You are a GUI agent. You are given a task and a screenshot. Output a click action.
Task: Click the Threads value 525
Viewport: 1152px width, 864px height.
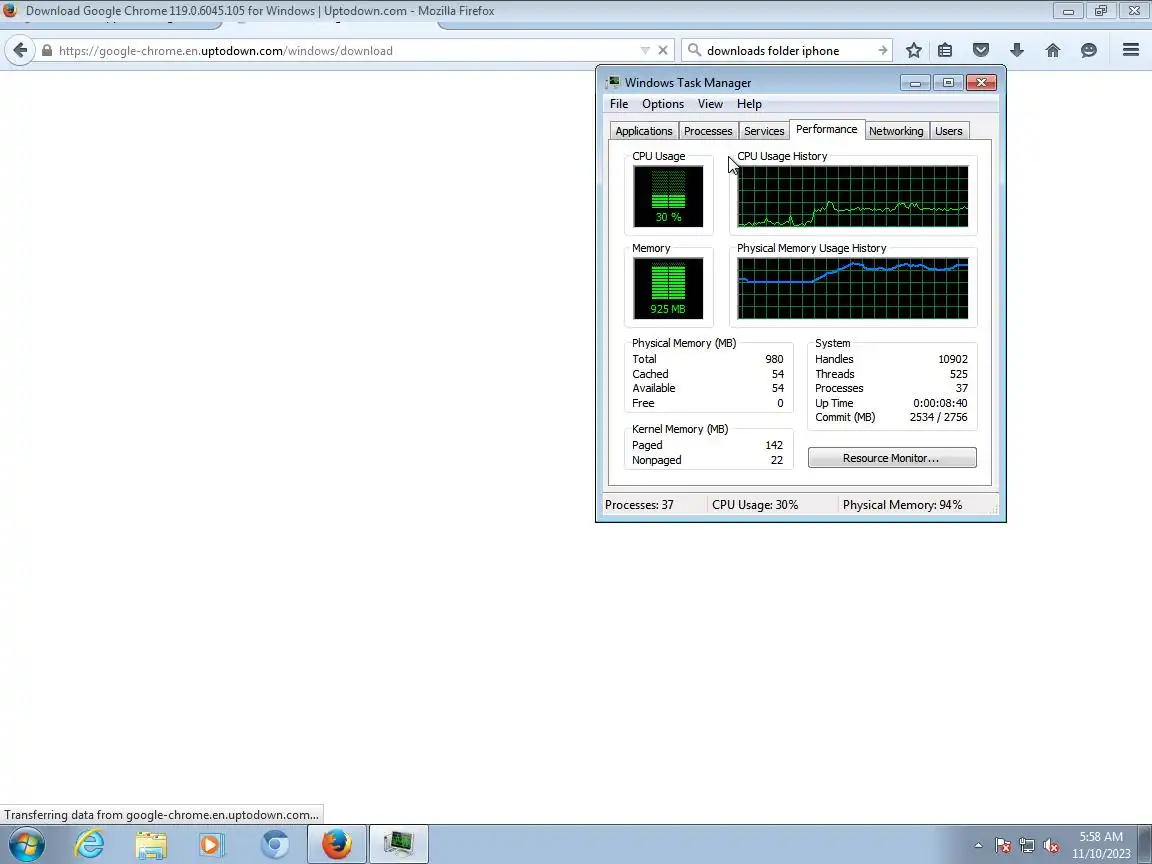pos(958,374)
